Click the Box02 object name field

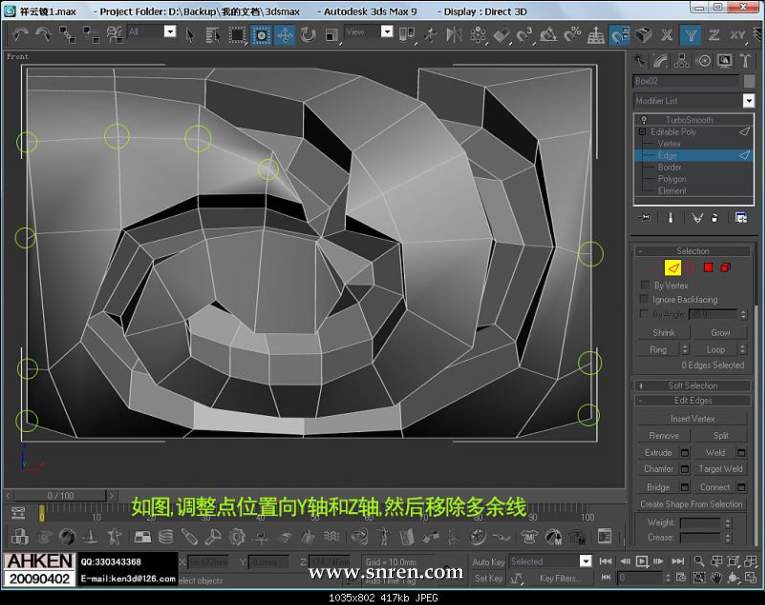tap(686, 81)
